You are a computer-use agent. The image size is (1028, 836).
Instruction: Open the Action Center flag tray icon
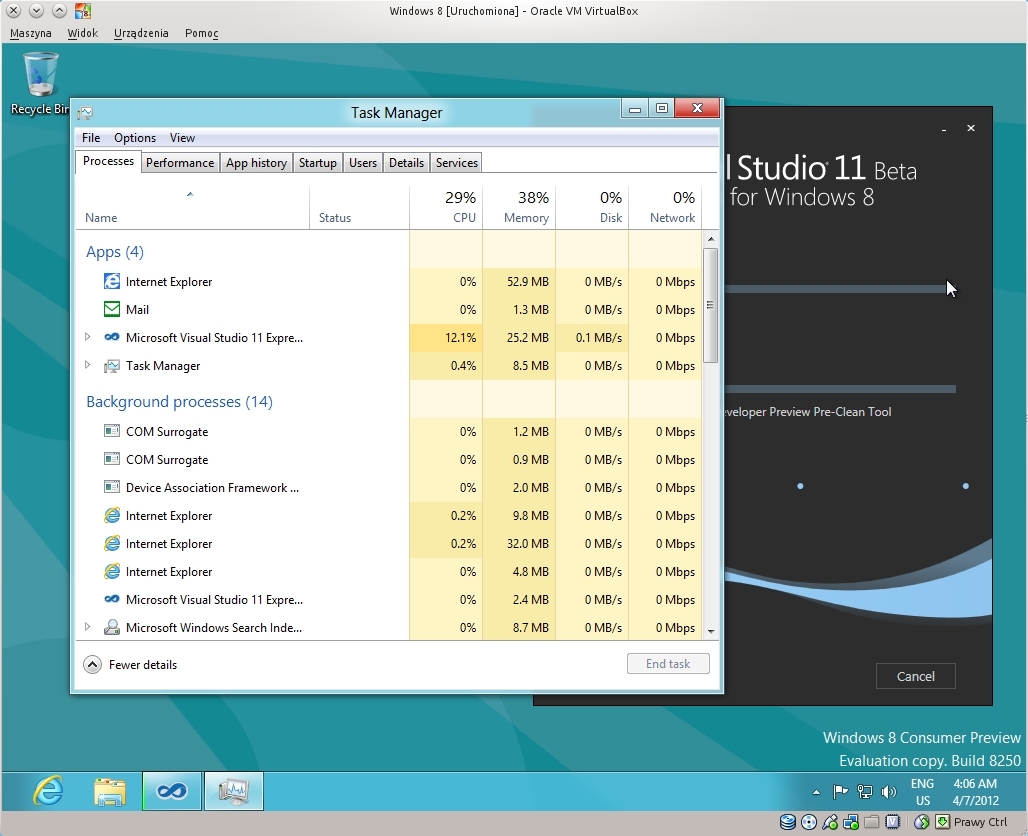pos(840,792)
